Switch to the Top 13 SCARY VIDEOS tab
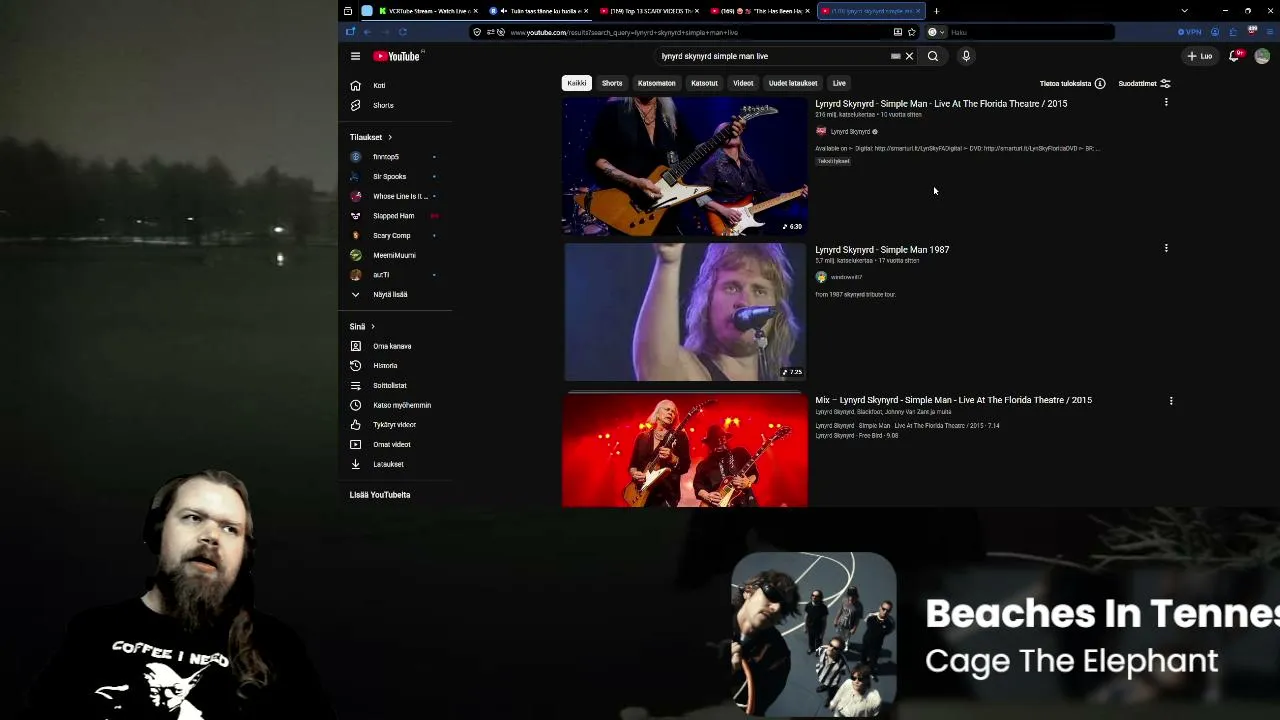The height and width of the screenshot is (720, 1280). tap(650, 11)
